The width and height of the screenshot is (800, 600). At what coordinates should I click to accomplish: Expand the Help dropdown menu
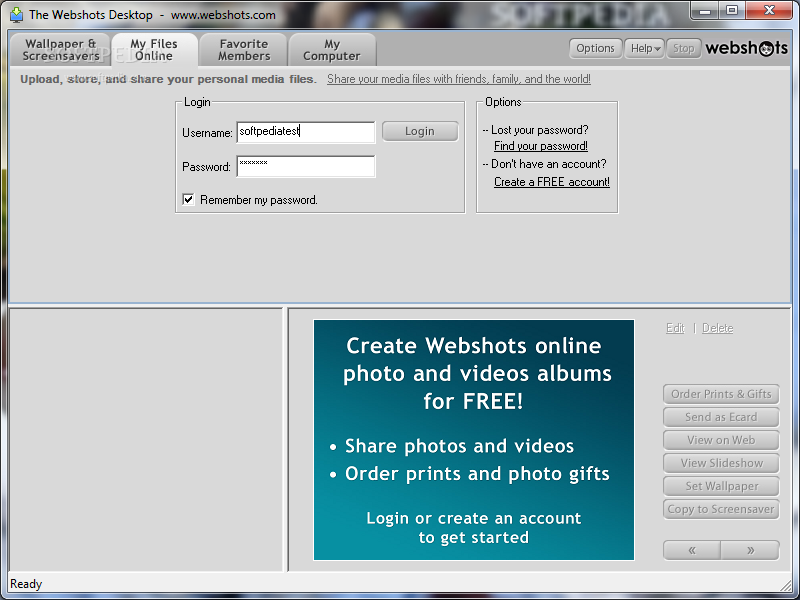coord(645,48)
